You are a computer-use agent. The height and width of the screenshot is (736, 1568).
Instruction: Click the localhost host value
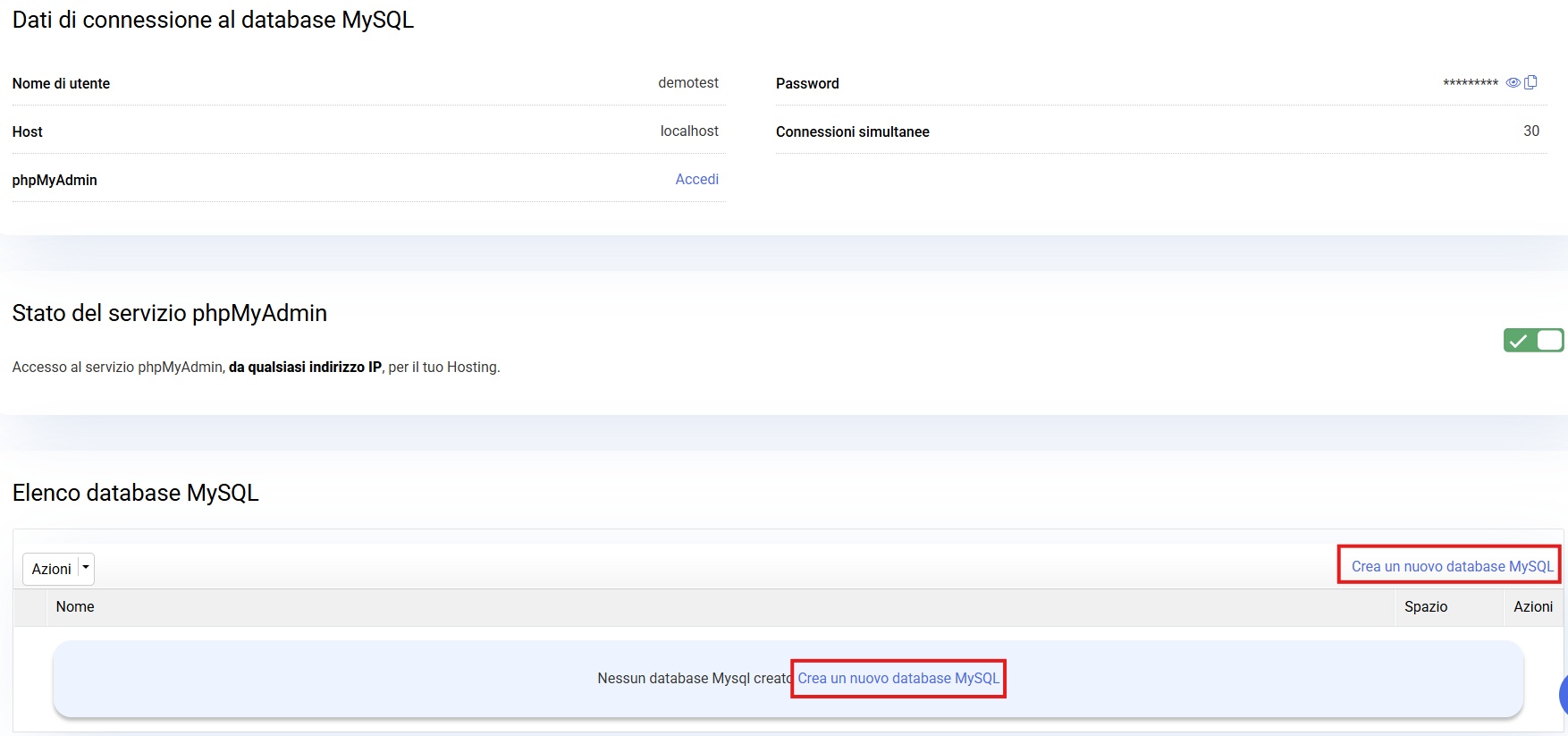pos(688,131)
